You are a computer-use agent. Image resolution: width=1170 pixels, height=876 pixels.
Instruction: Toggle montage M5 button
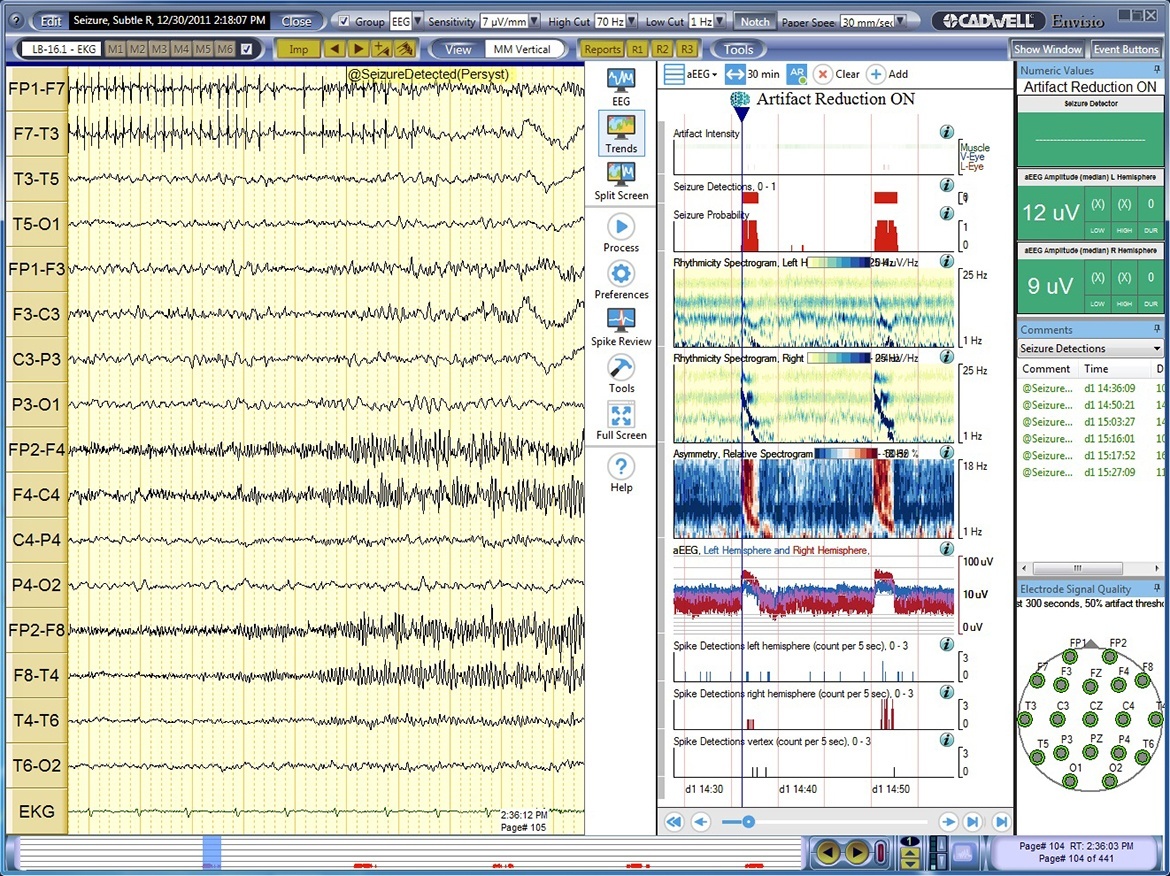[203, 49]
